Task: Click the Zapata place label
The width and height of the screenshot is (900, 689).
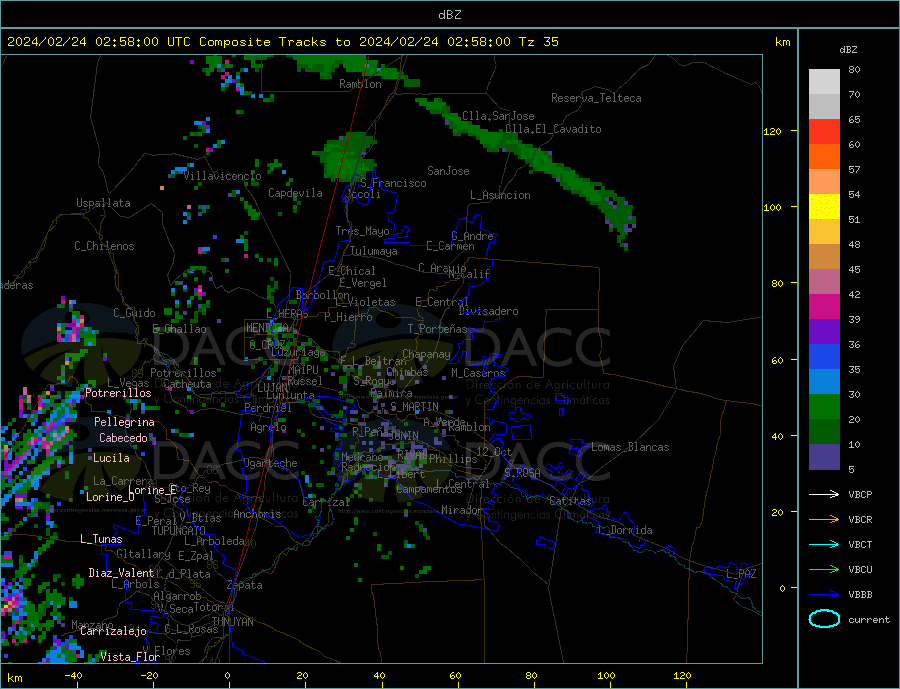Action: click(245, 585)
